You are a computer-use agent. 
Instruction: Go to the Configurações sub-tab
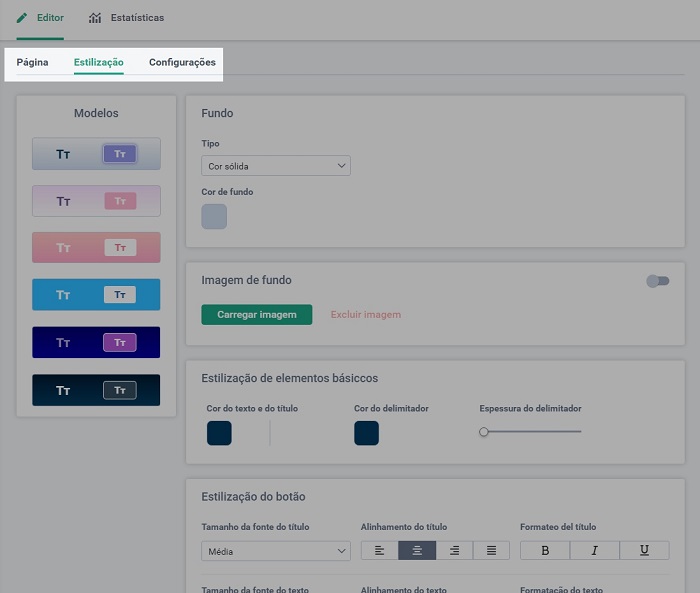click(x=182, y=62)
